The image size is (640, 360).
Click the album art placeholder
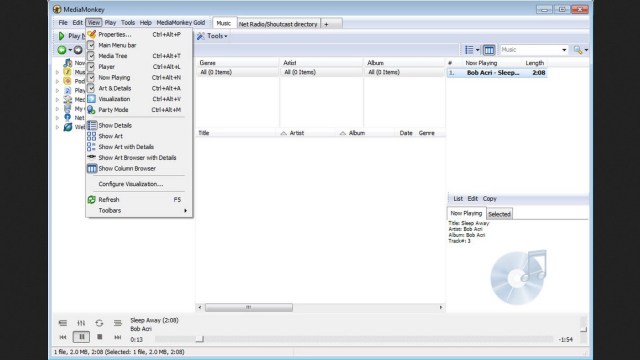tap(519, 277)
